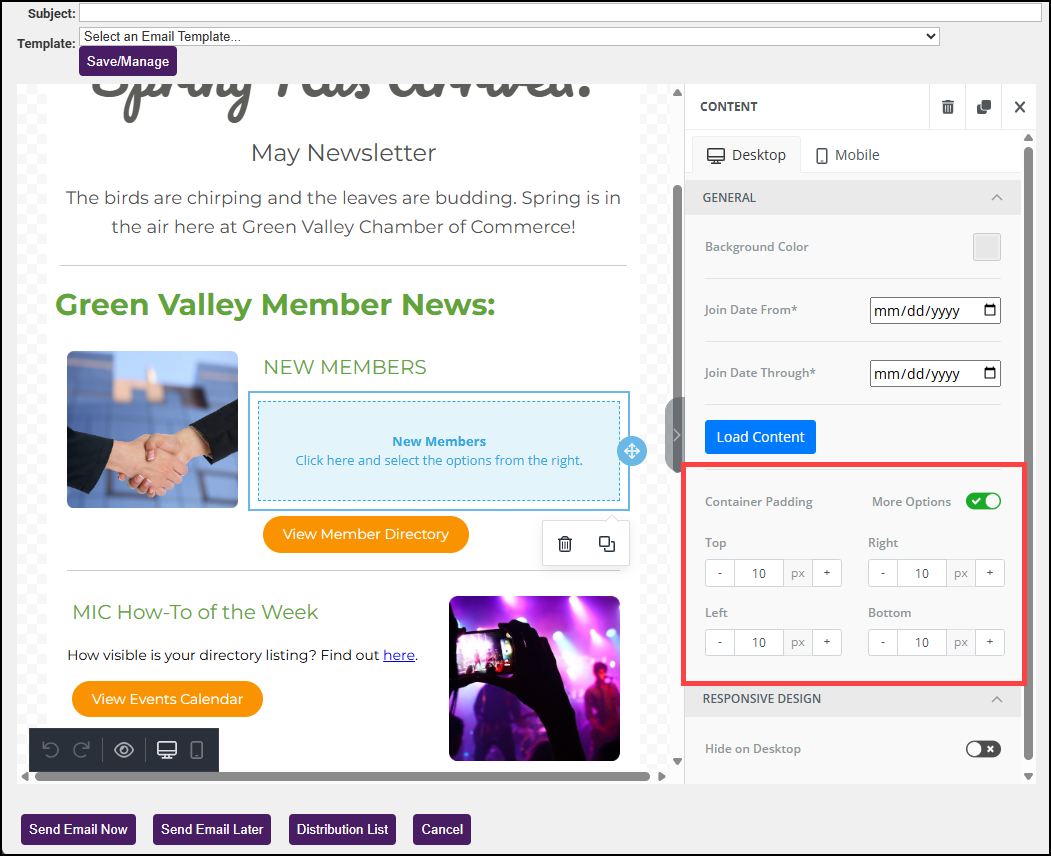Click the undo arrow in editor toolbar
Screen dimensions: 1051x856
pos(50,749)
